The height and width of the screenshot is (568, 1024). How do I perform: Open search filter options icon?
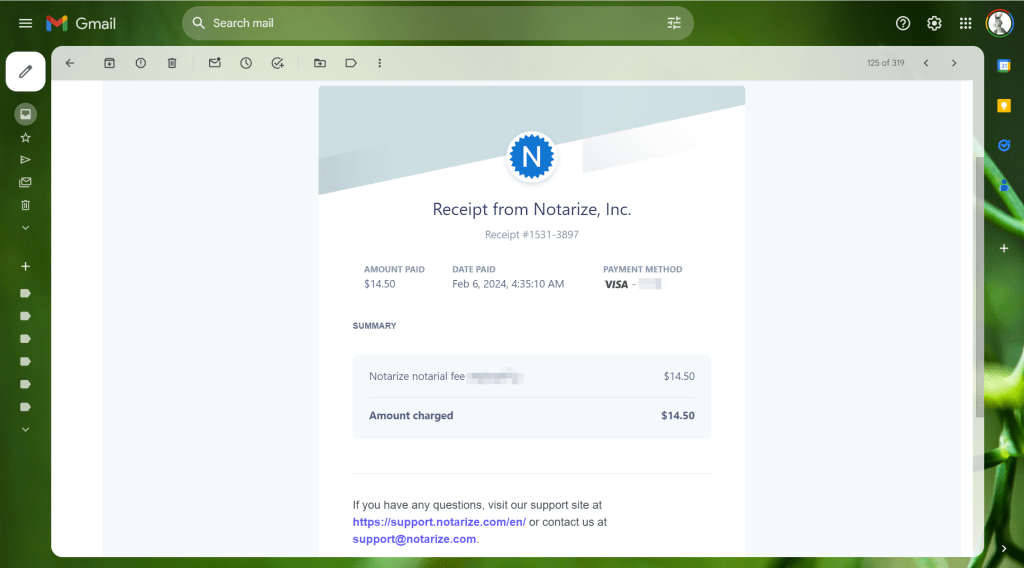674,23
